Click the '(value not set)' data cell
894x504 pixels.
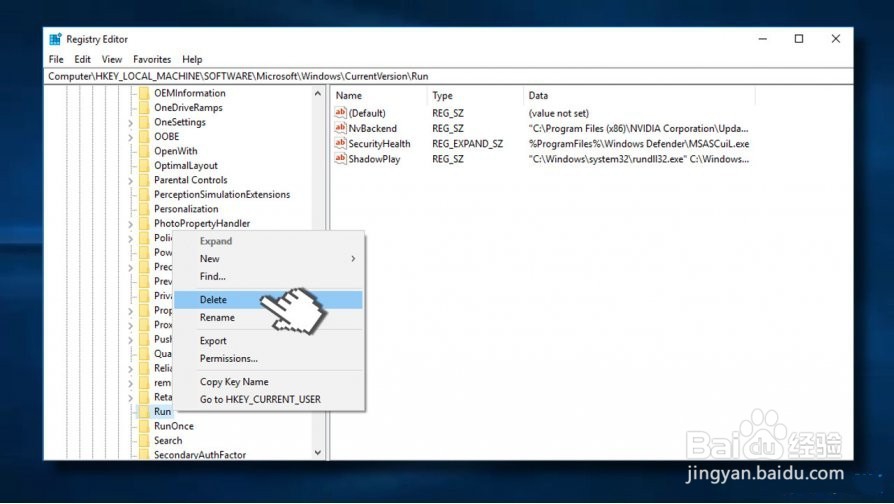(x=559, y=113)
